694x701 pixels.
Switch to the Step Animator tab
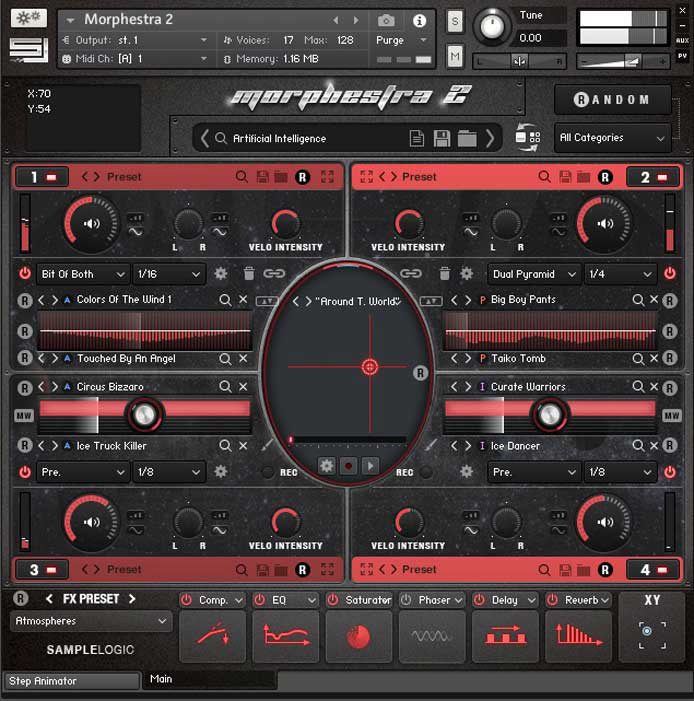70,681
